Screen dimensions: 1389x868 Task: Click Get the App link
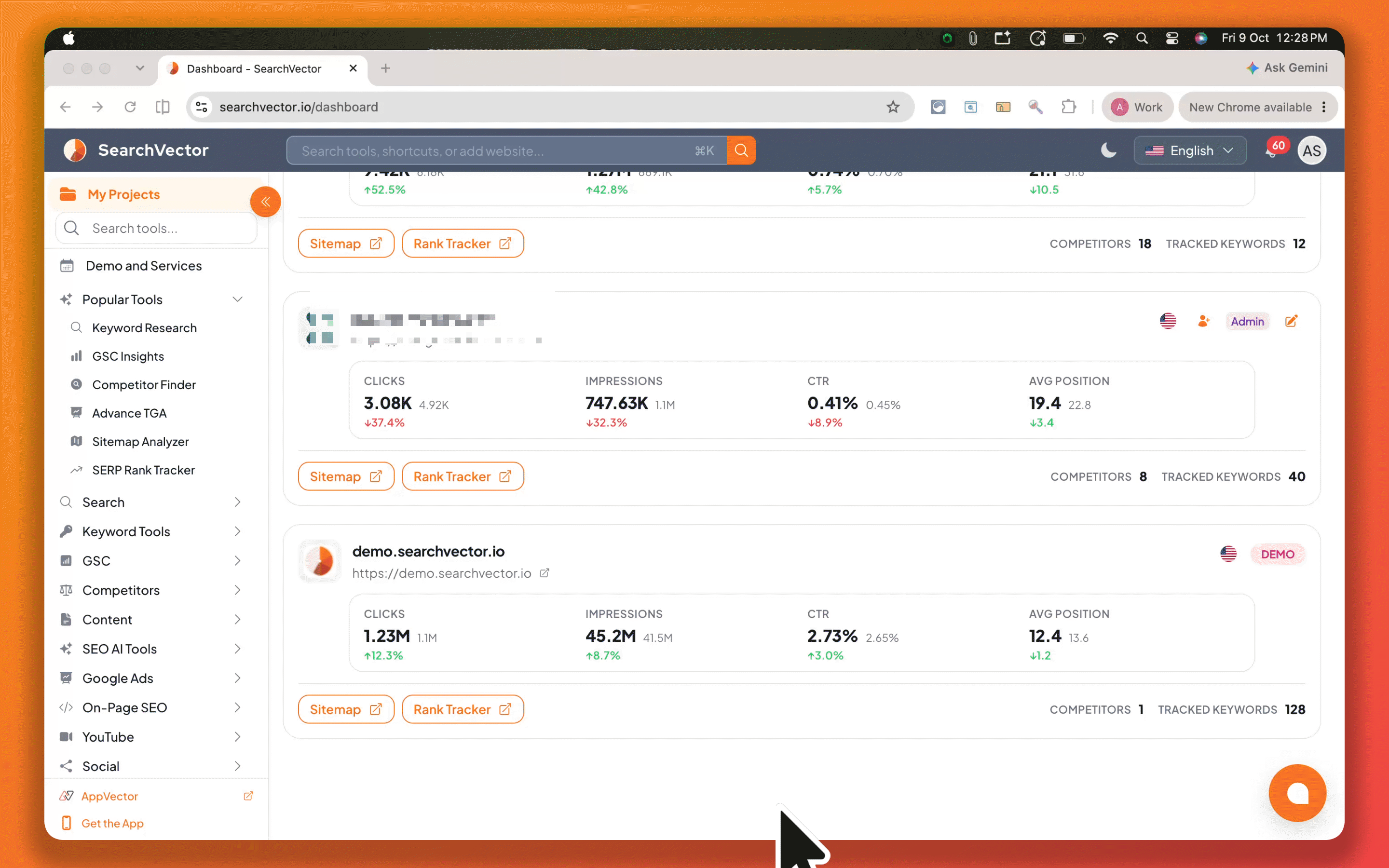tap(112, 823)
